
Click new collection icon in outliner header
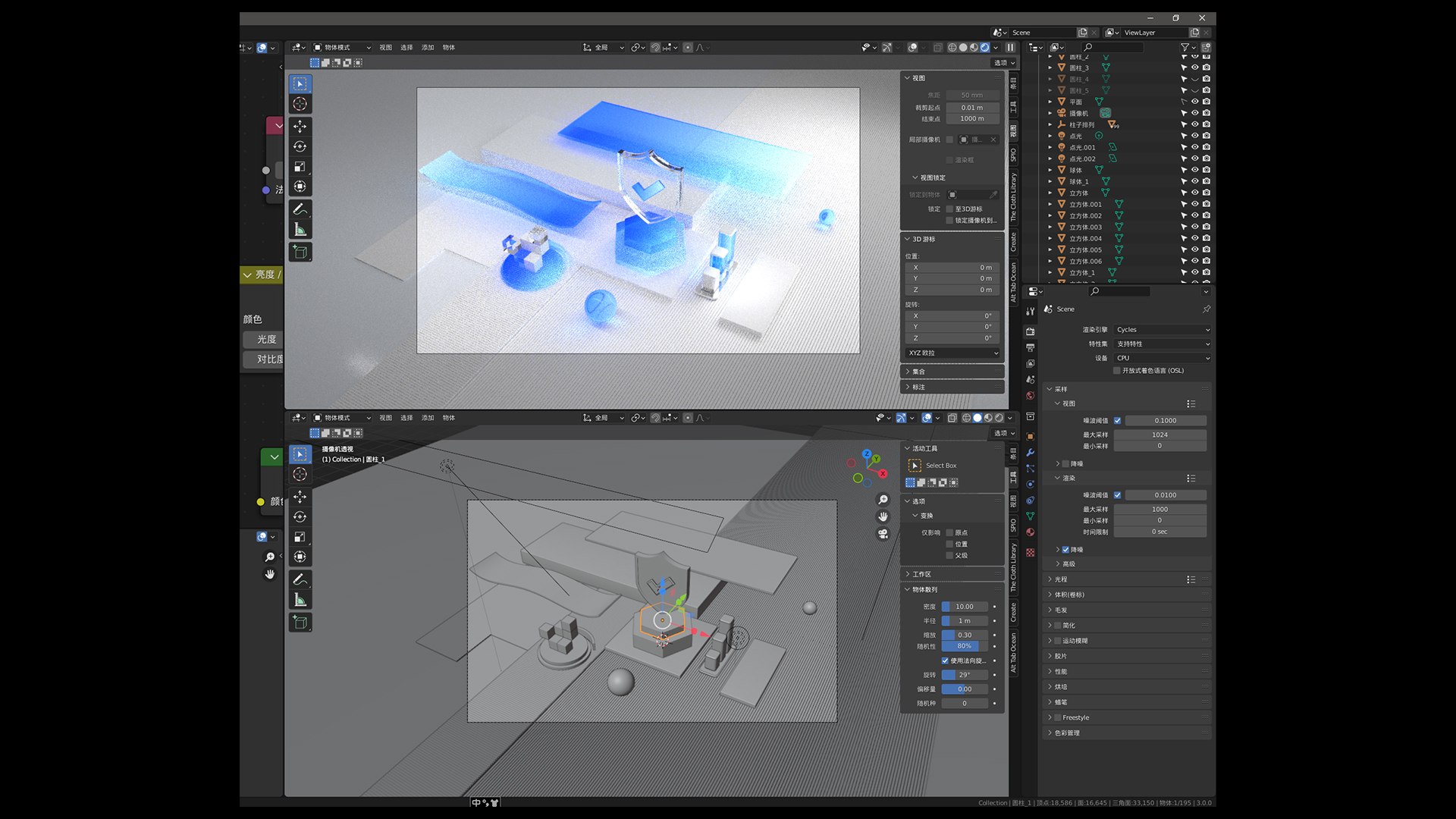point(1206,47)
